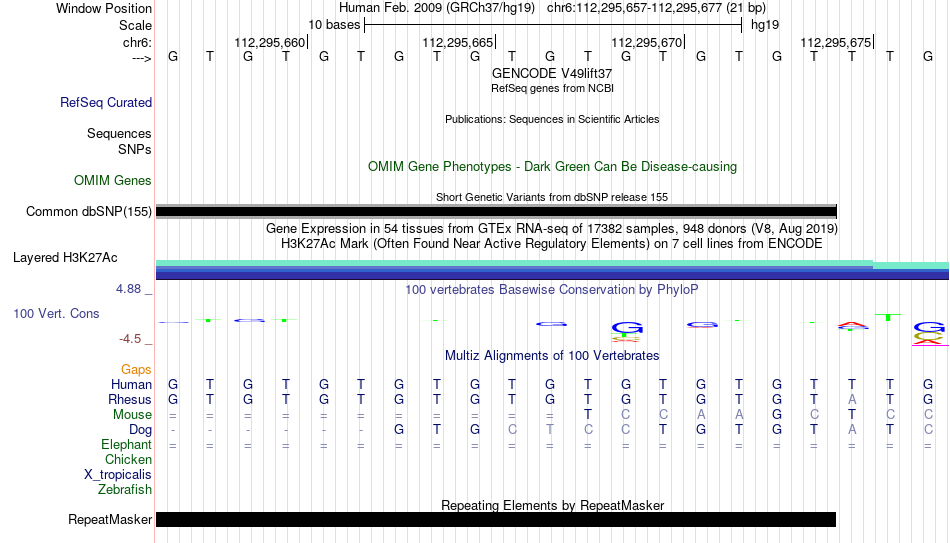Click the Layered H3K27Ac track label
Viewport: 950px width, 543px height.
point(65,258)
